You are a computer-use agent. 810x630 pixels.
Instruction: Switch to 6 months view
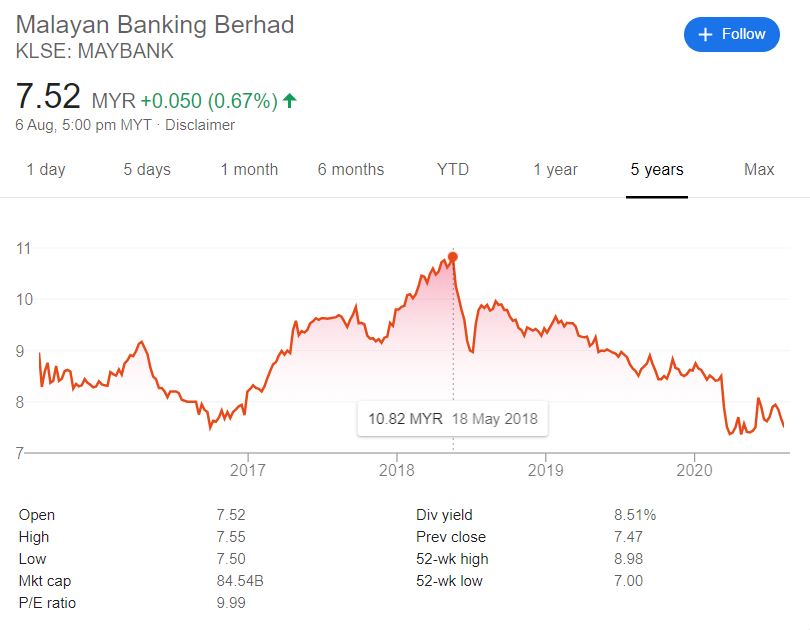[x=351, y=169]
